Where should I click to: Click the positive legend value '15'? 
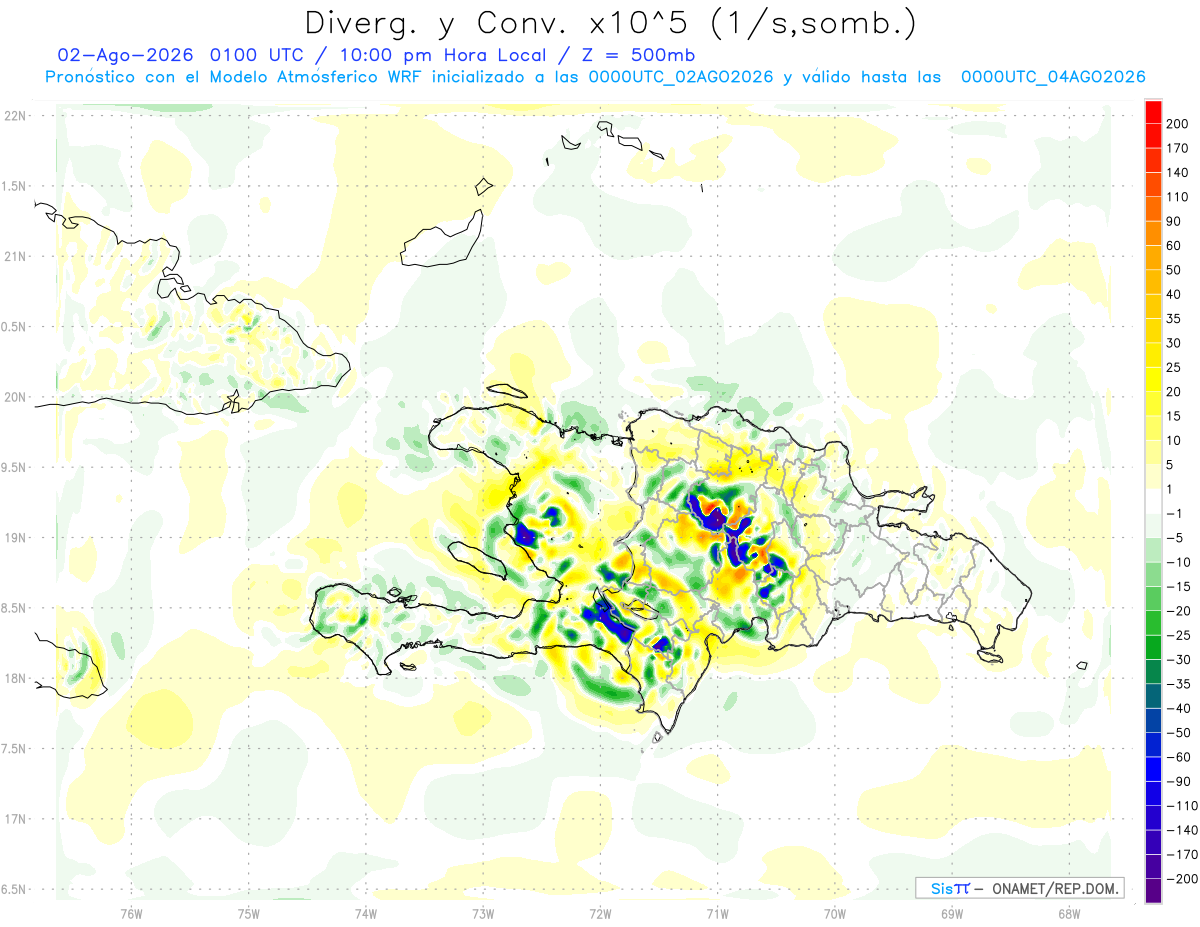(x=1175, y=416)
